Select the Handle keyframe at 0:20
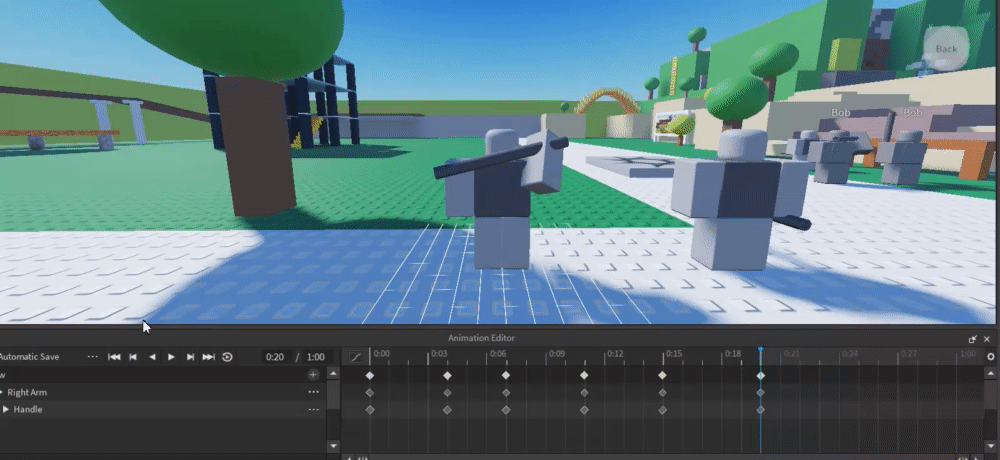Screen dimensions: 1000x460 (x=761, y=410)
